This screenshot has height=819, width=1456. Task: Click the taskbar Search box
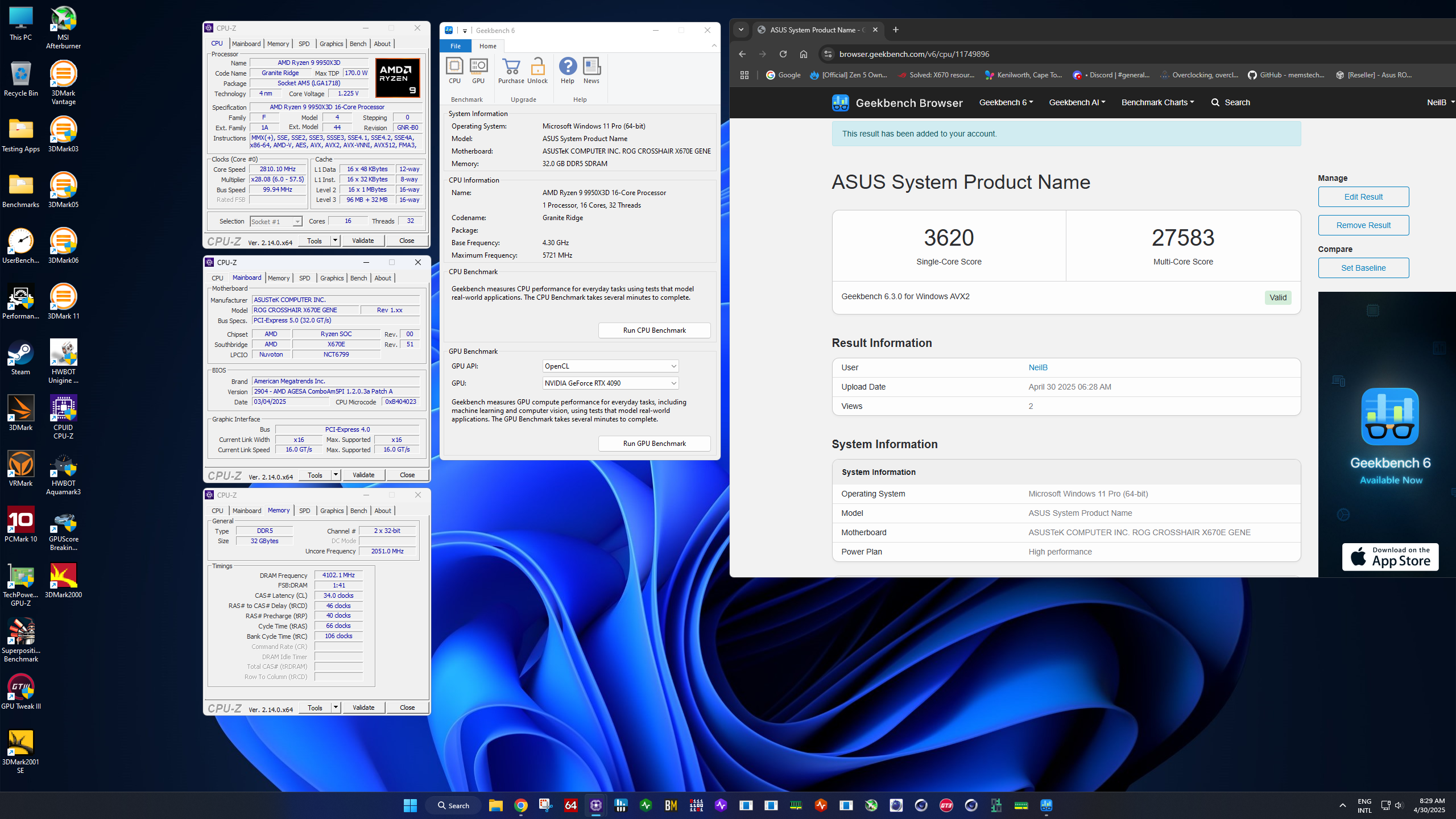[454, 805]
